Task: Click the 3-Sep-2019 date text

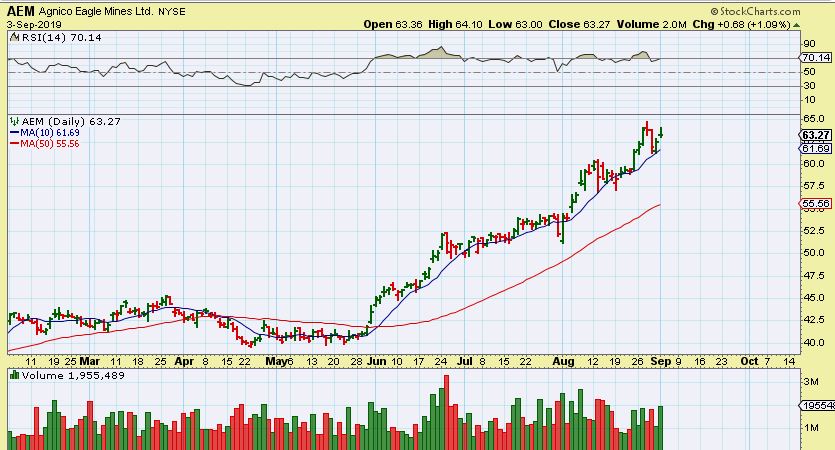Action: pos(34,24)
